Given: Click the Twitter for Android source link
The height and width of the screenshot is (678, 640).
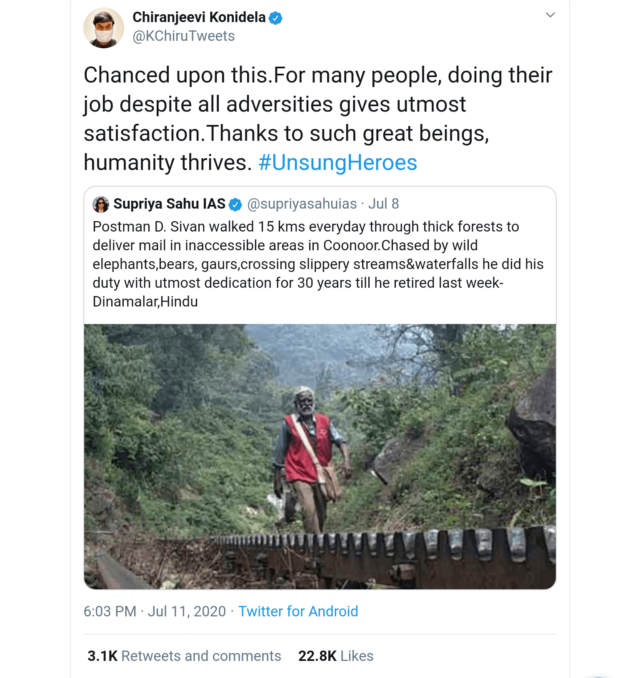Looking at the screenshot, I should 298,611.
